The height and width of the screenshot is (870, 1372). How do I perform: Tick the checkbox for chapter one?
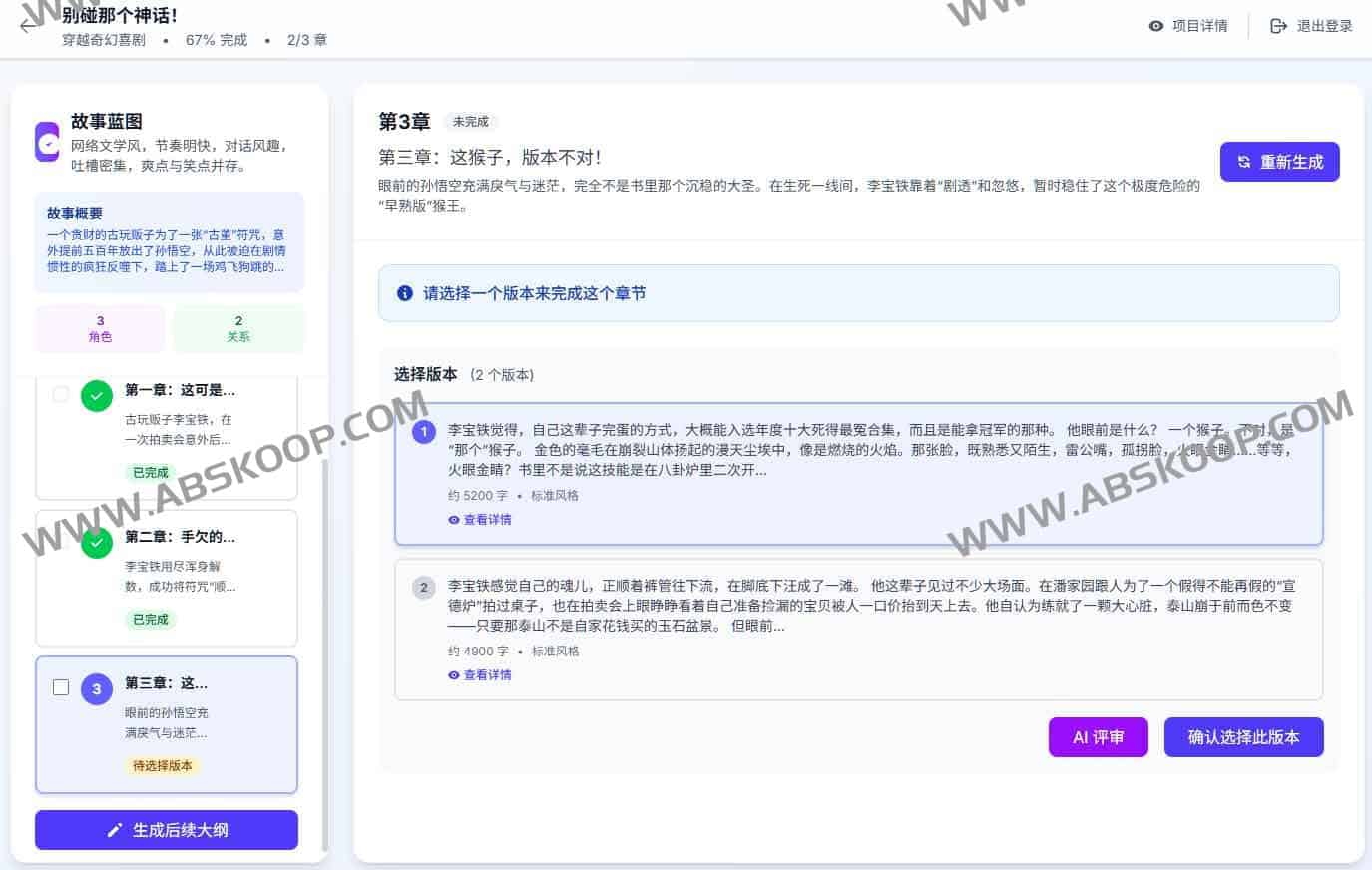(x=61, y=394)
